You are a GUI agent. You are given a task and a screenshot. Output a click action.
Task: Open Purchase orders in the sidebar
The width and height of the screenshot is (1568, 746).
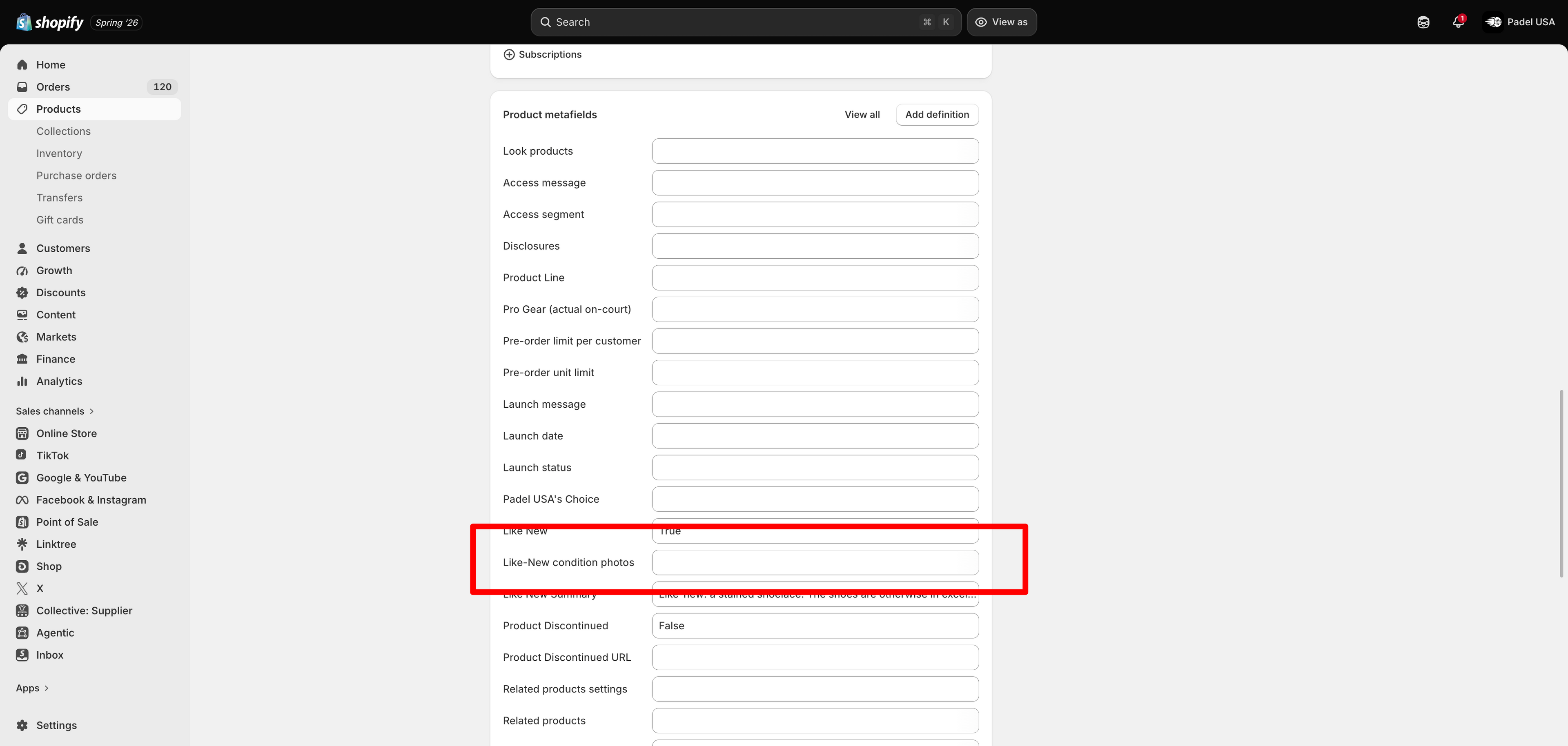pyautogui.click(x=76, y=175)
